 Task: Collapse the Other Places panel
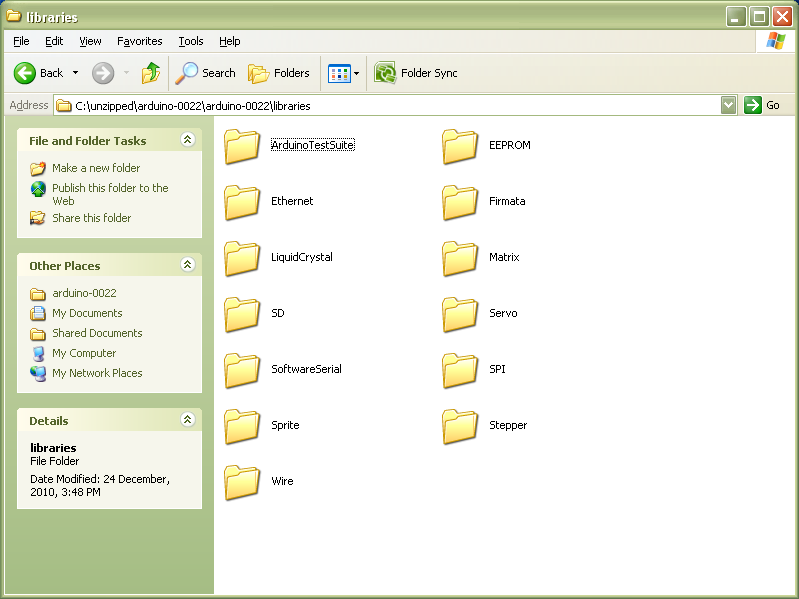(x=188, y=264)
